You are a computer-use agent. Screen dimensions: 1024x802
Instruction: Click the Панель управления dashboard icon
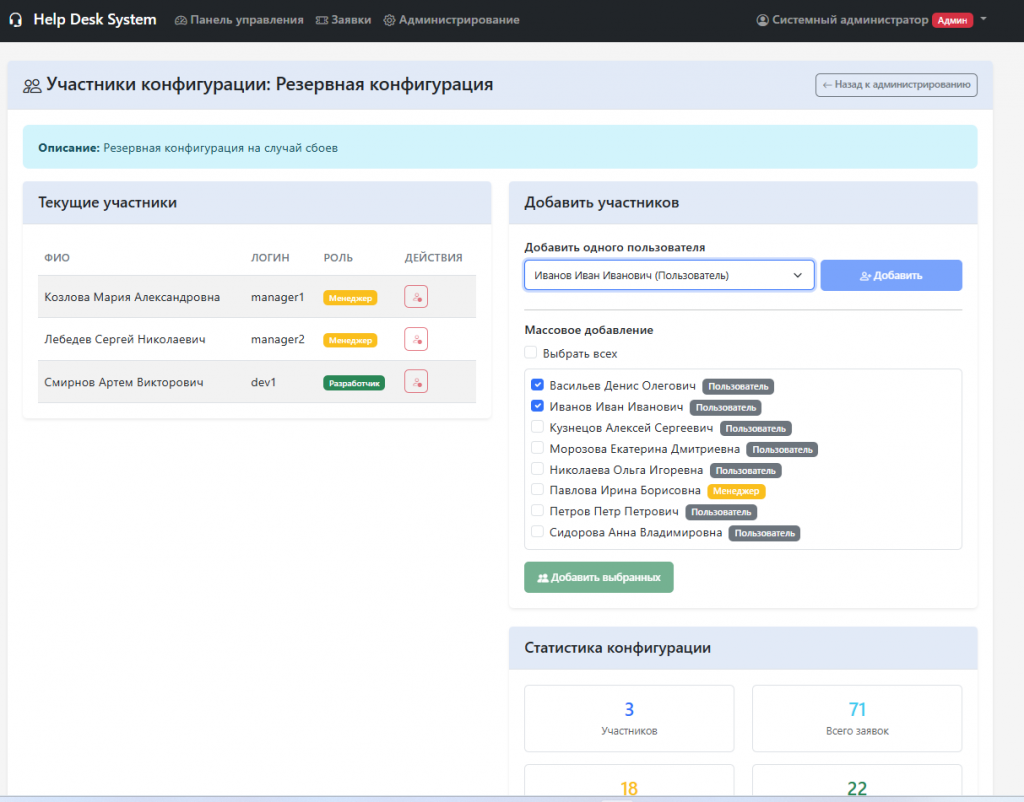pos(180,20)
